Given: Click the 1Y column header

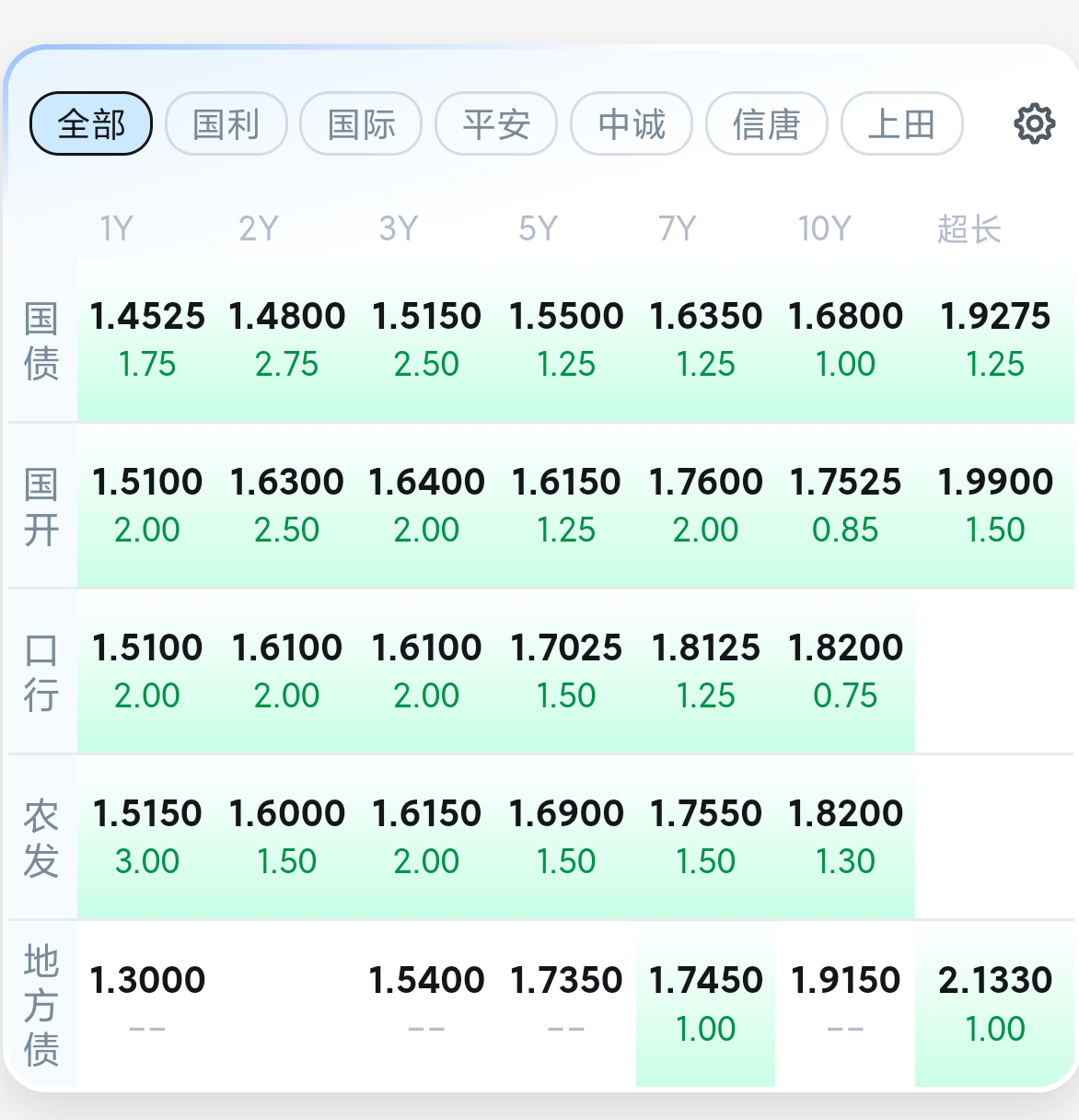Looking at the screenshot, I should click(117, 228).
